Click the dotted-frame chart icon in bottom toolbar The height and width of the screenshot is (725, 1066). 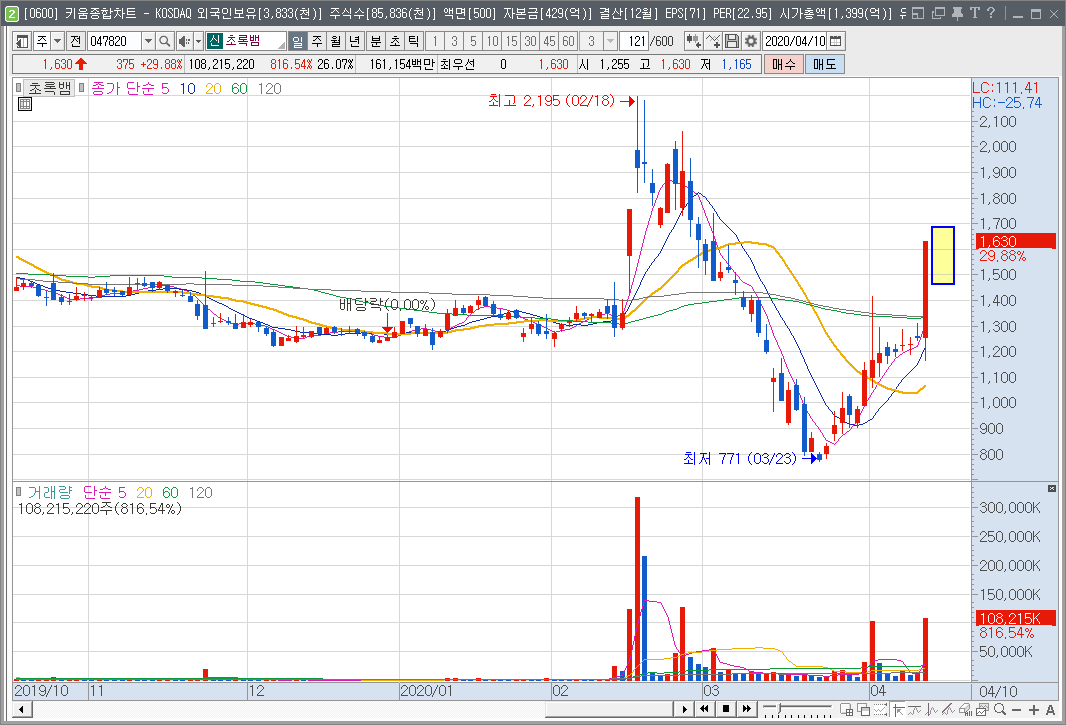(880, 709)
